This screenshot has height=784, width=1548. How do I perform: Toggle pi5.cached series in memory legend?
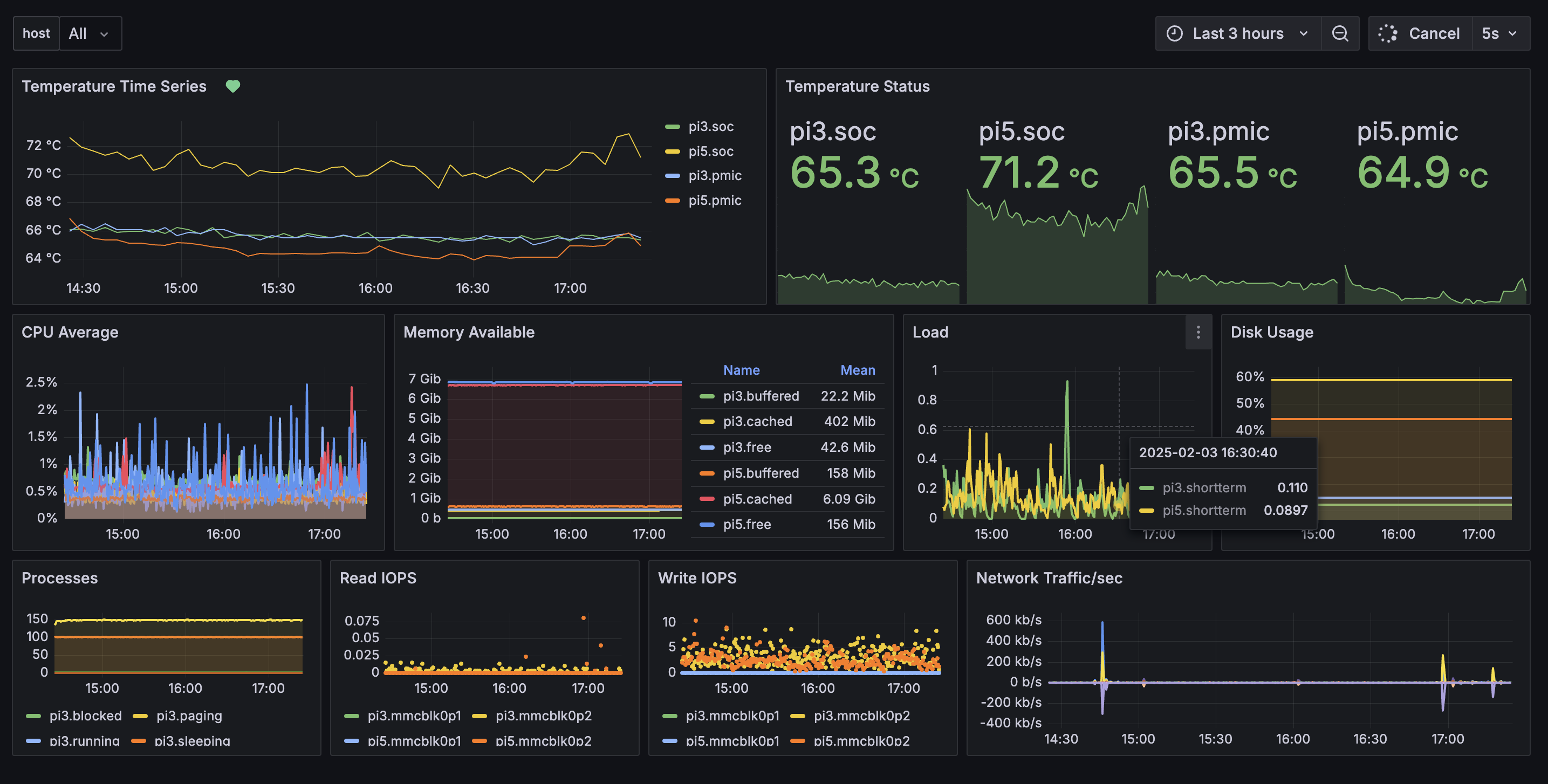pos(757,499)
